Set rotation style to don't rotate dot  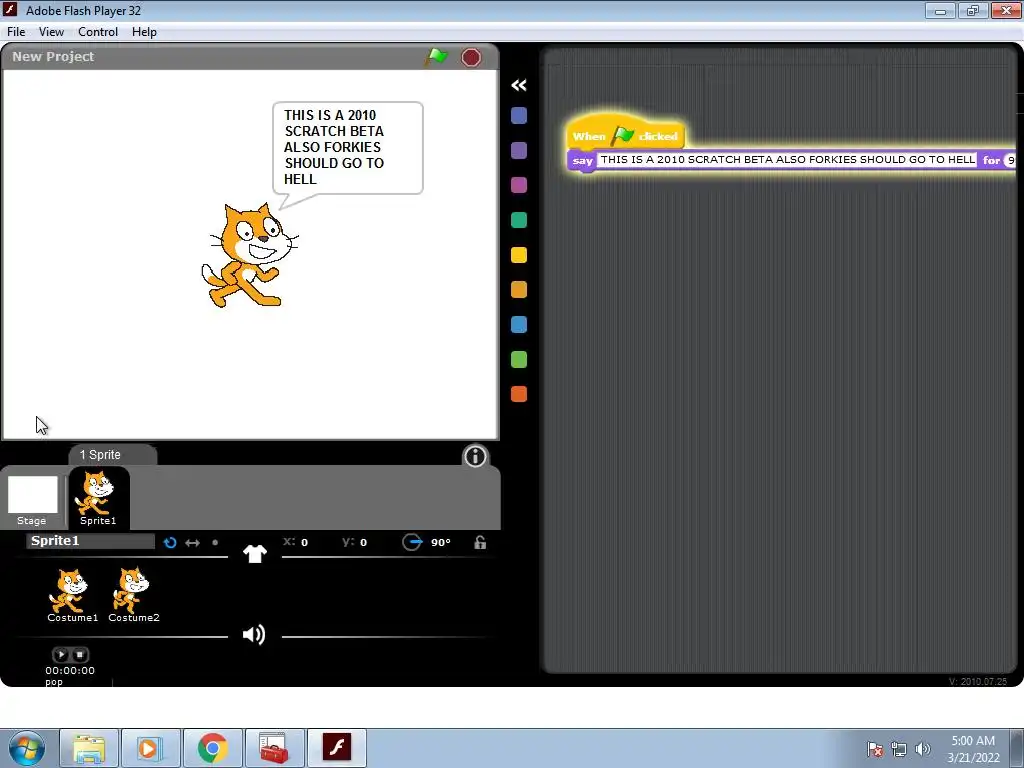tap(215, 542)
